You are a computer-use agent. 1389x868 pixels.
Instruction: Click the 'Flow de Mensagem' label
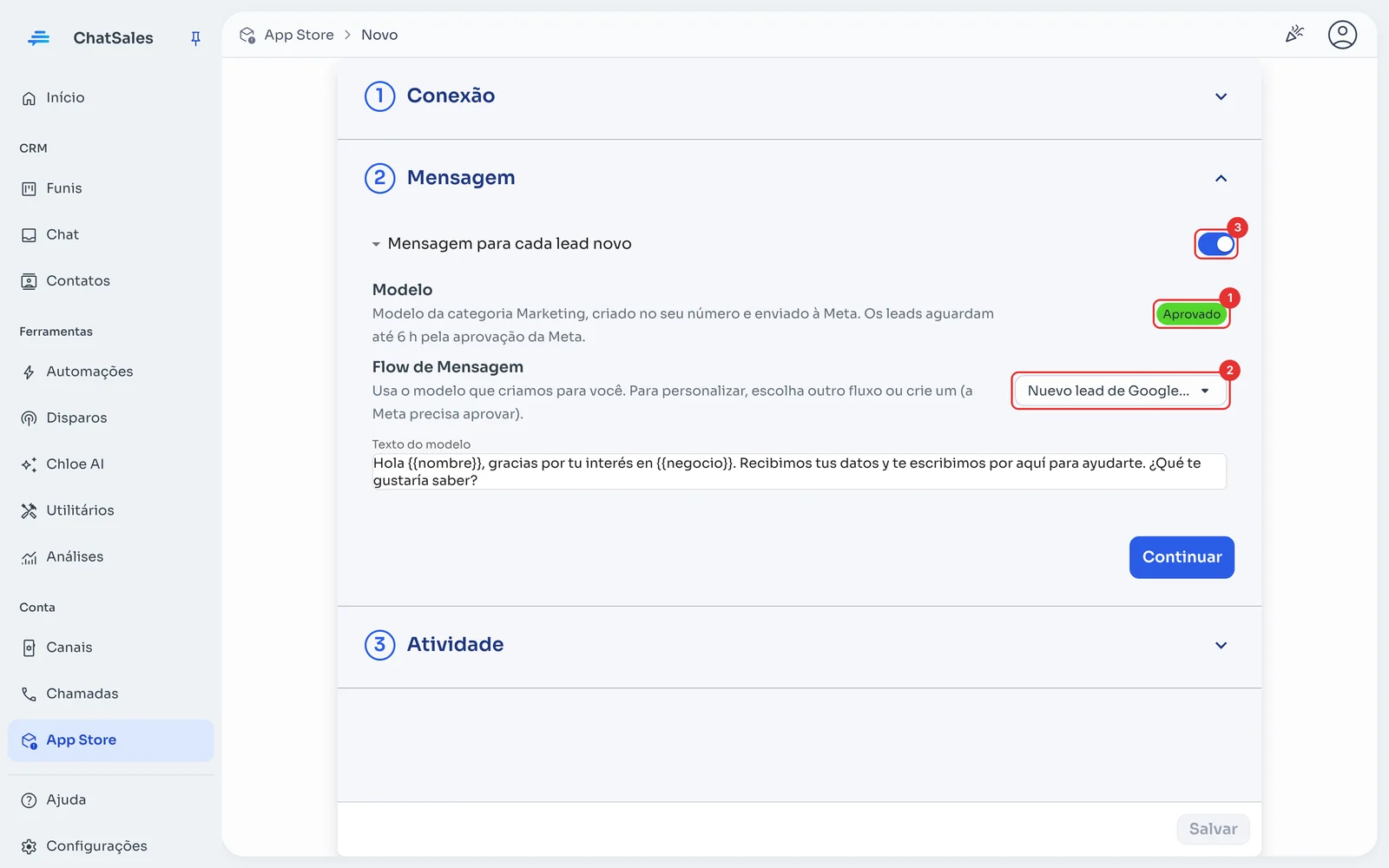[x=448, y=367]
